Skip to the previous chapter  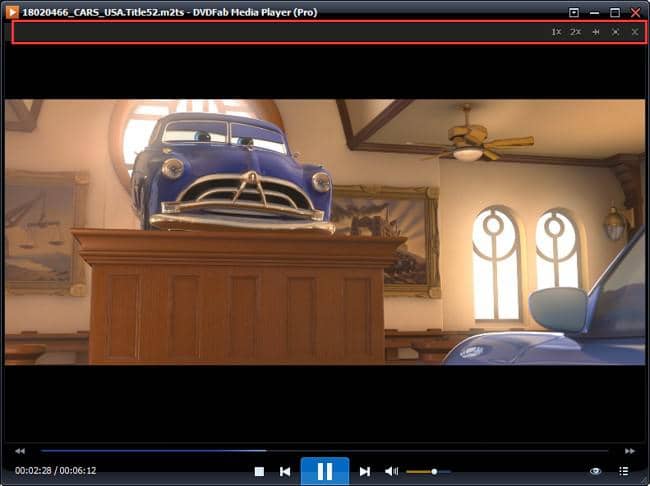pos(285,471)
